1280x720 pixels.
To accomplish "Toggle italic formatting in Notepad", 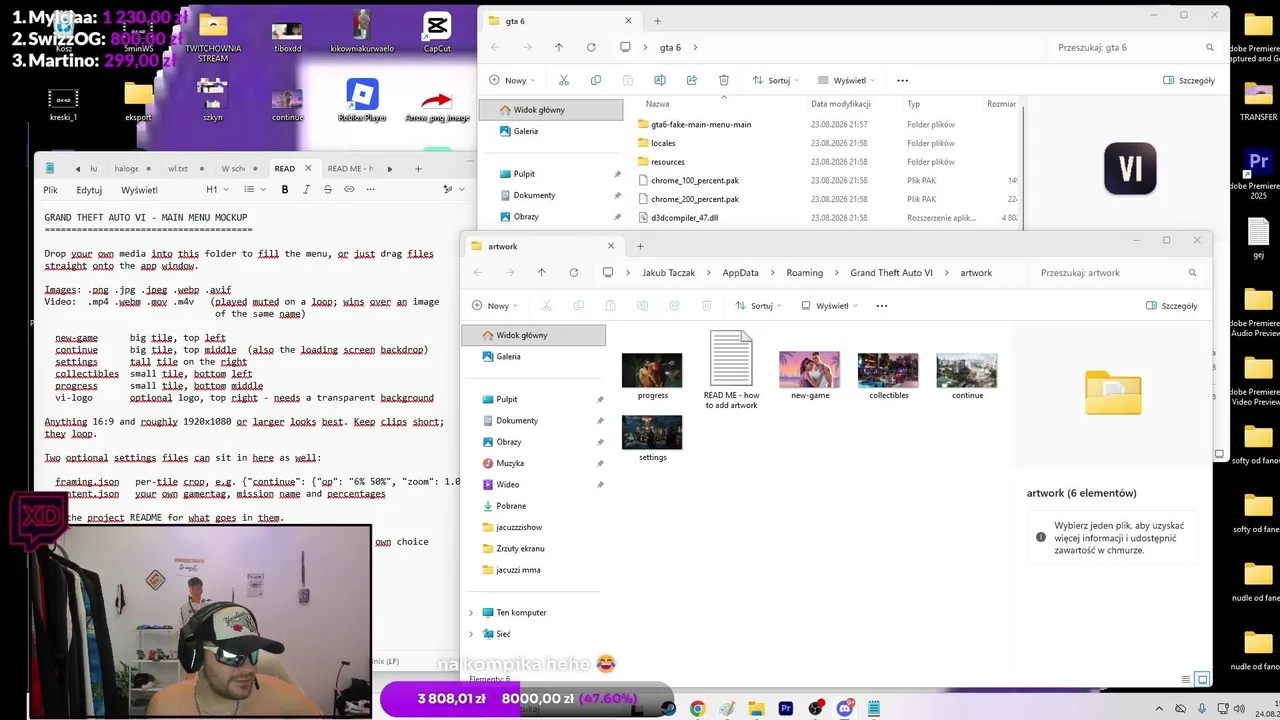I will pyautogui.click(x=306, y=189).
